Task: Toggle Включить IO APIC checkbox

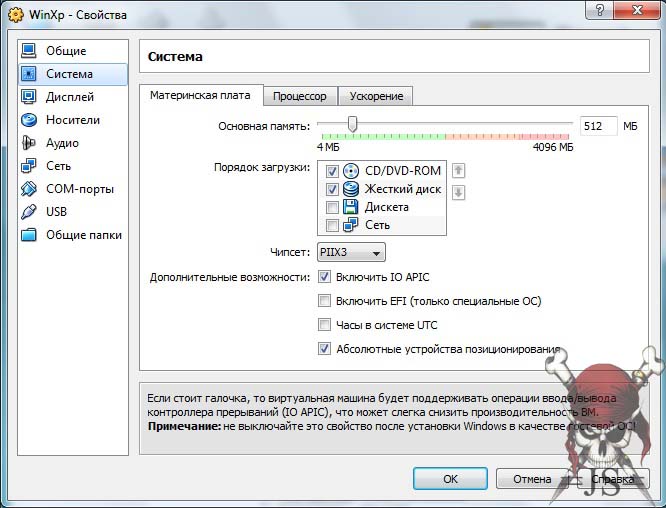Action: 325,277
